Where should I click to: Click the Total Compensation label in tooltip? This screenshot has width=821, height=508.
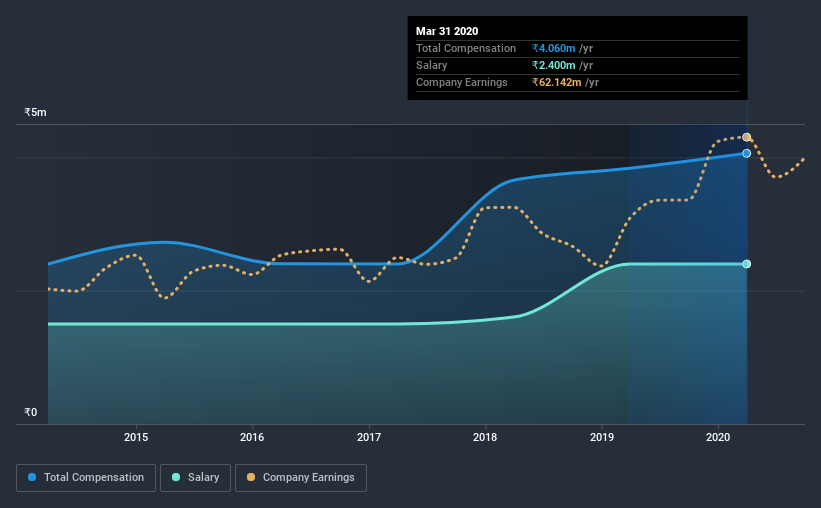point(466,48)
